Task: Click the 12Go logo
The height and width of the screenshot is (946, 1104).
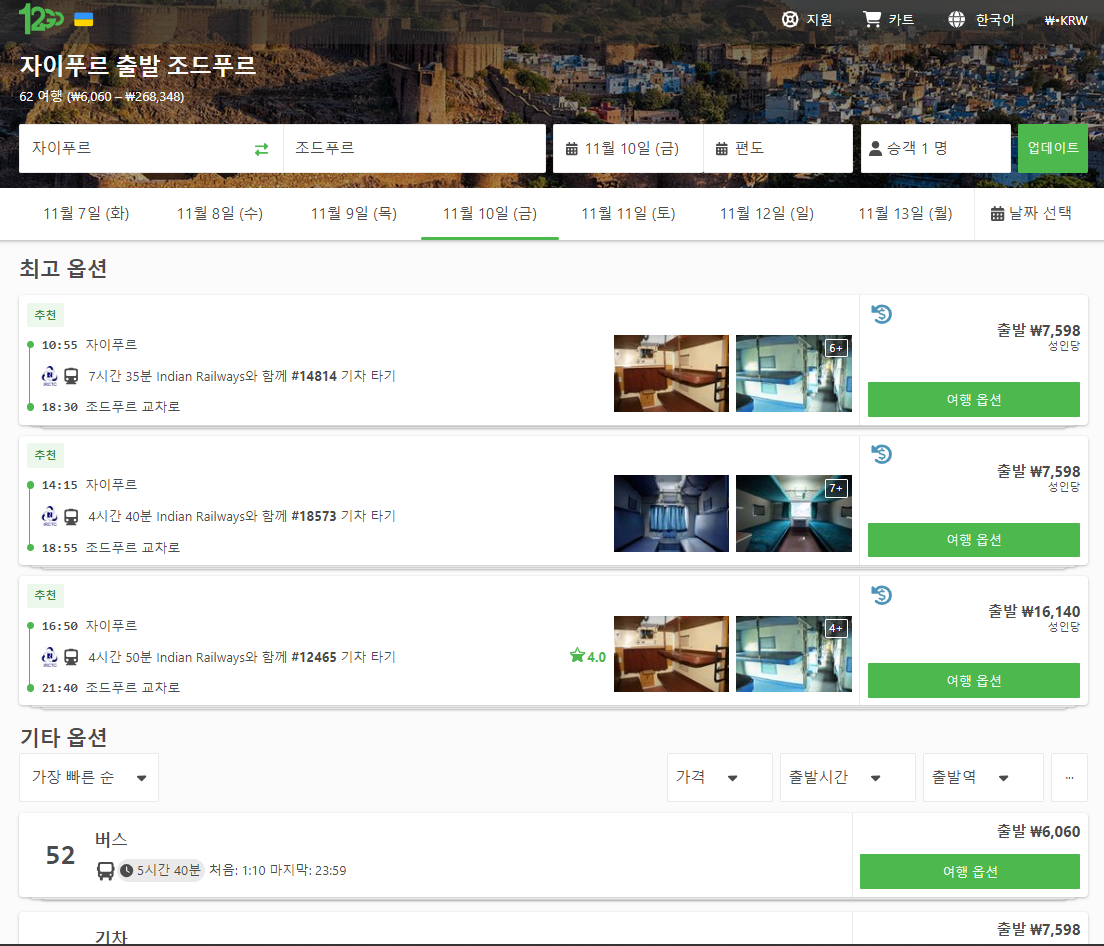Action: point(41,18)
